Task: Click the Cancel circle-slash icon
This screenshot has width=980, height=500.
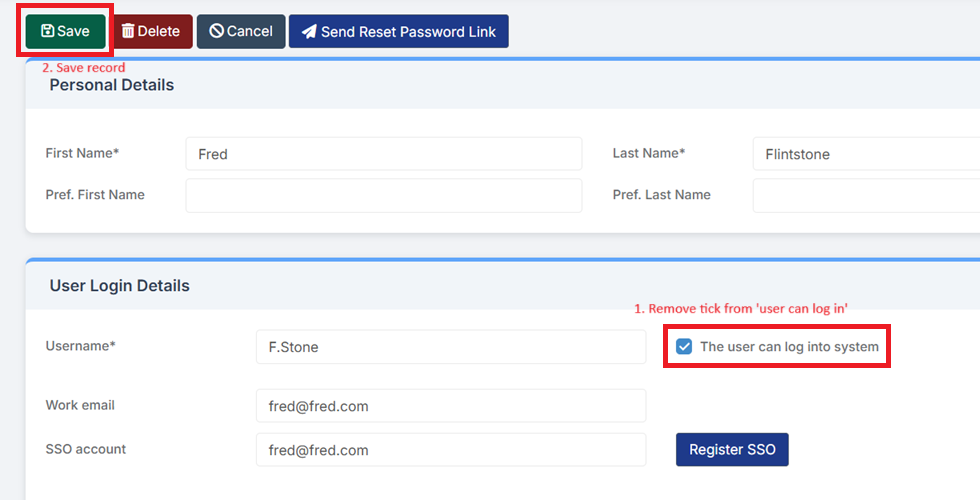Action: pyautogui.click(x=216, y=31)
